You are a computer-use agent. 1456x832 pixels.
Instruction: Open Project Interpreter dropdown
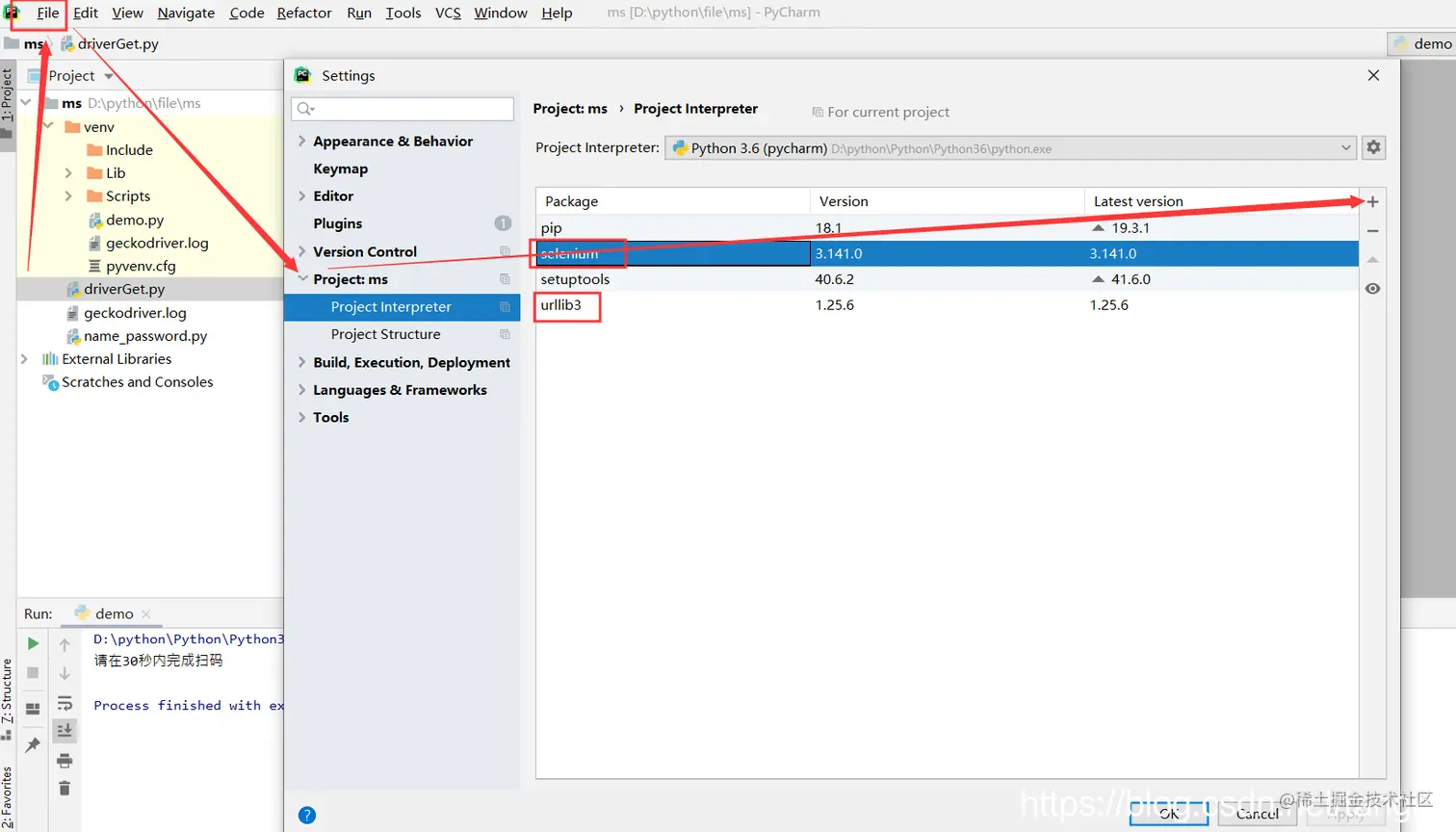click(1011, 147)
